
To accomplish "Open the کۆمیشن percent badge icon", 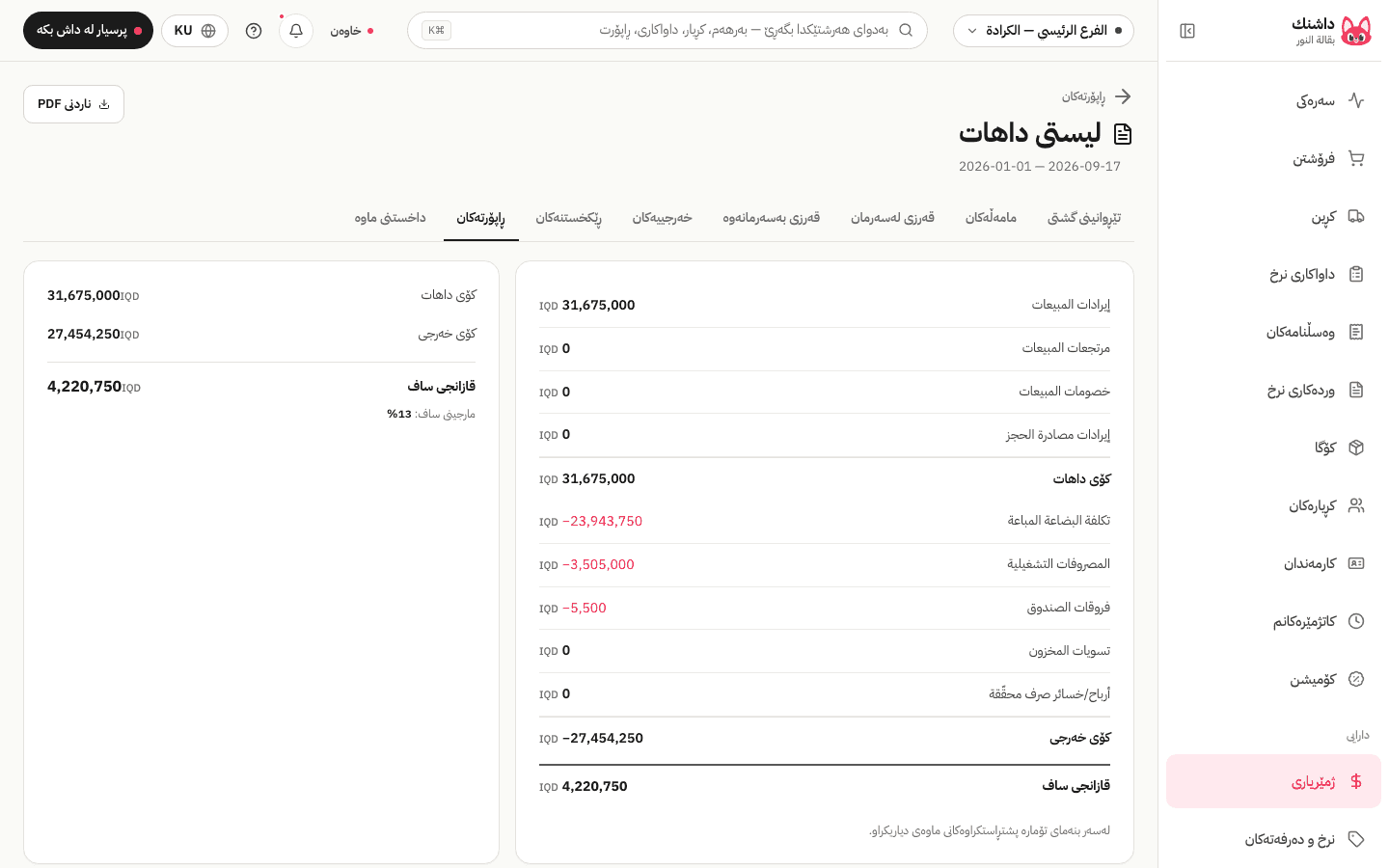I will click(x=1356, y=679).
